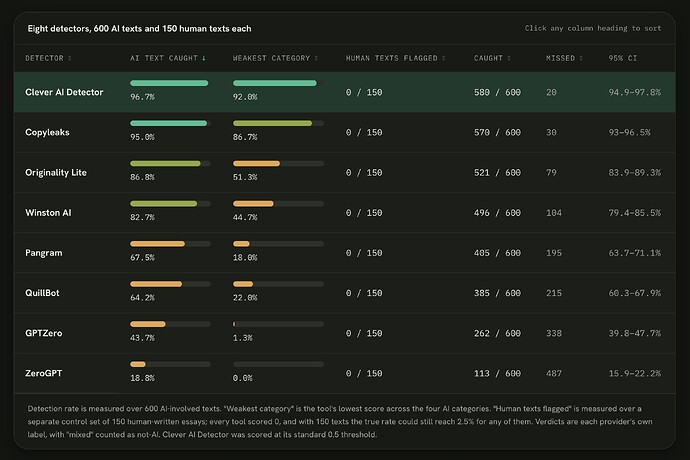The height and width of the screenshot is (460, 690).
Task: Click the 496 / 600 caught value
Action: pos(497,213)
